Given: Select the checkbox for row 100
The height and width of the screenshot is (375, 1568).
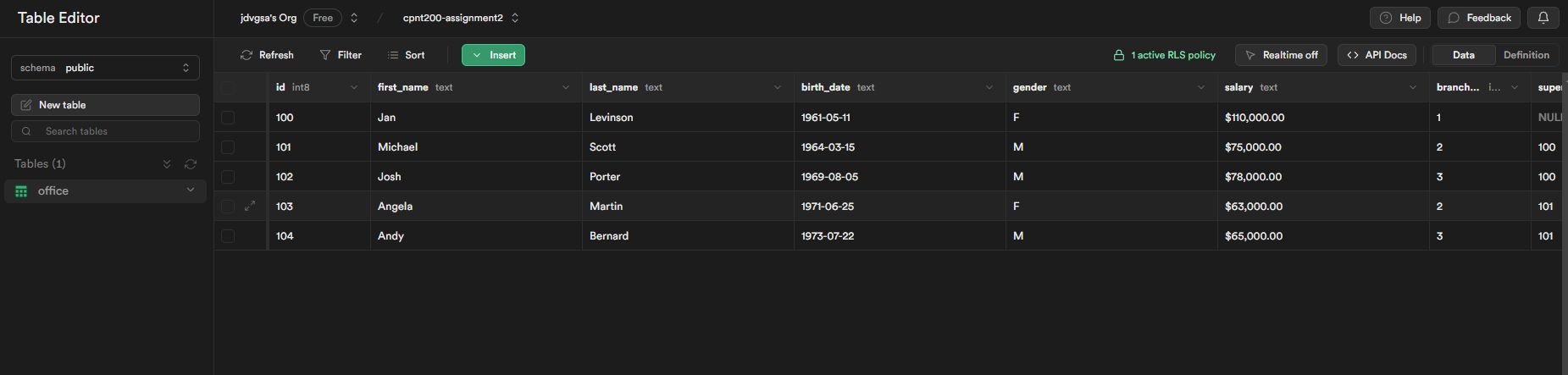Looking at the screenshot, I should 228,118.
